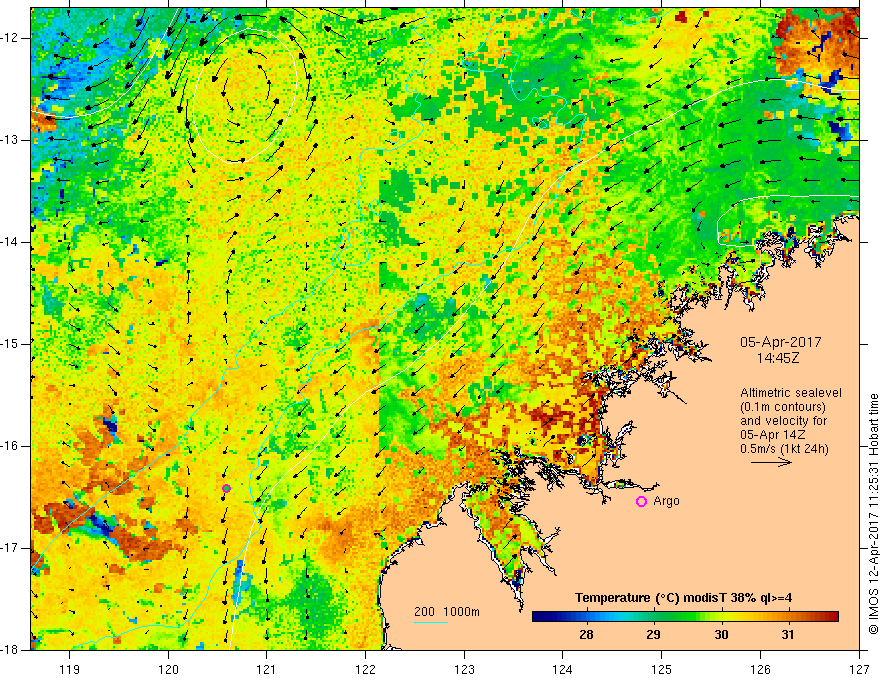This screenshot has width=880, height=680.
Task: Click the '-16' latitude axis label
Action: click(11, 446)
